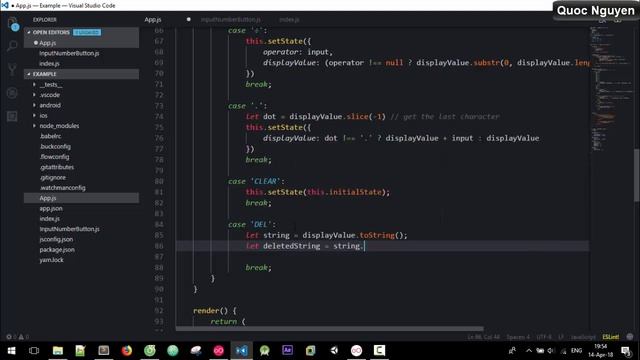Image resolution: width=640 pixels, height=360 pixels.
Task: Click the Windows Start button
Action: (11, 351)
